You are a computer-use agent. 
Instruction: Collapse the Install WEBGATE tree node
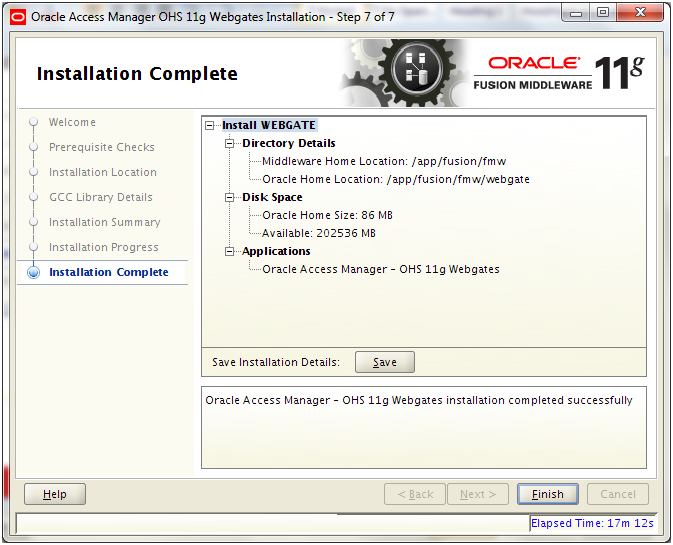[x=209, y=126]
